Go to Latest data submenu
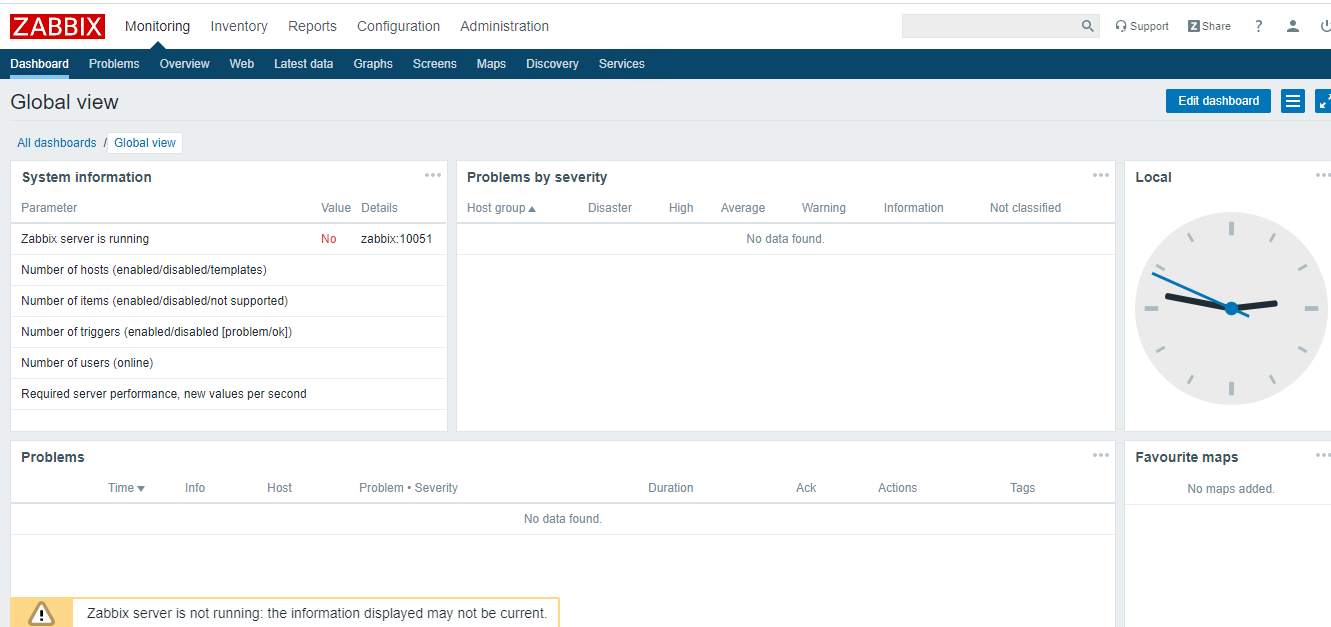The height and width of the screenshot is (627, 1331). point(303,64)
